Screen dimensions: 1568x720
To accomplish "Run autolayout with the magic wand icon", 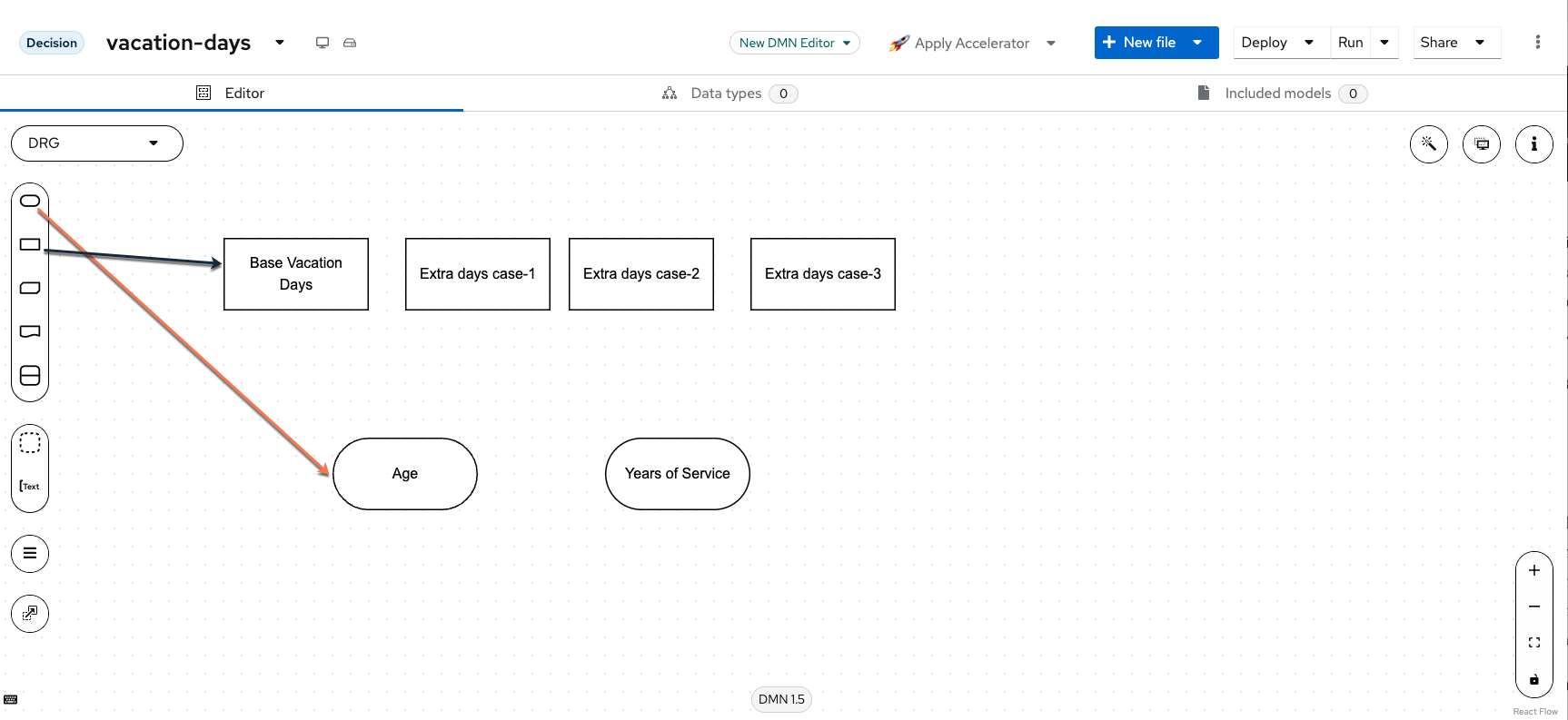I will tap(1428, 143).
